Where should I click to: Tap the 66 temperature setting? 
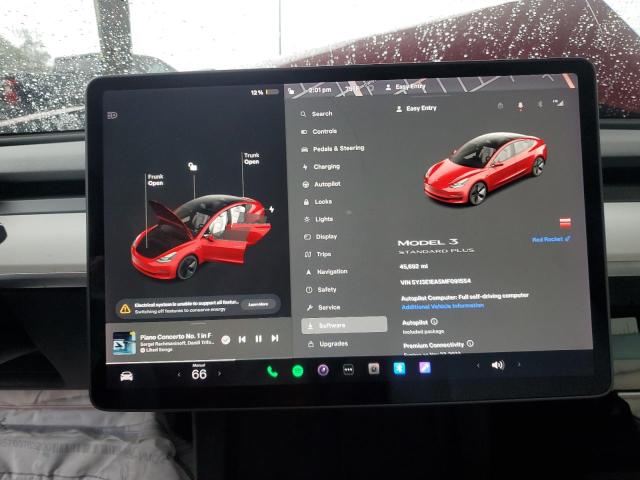pyautogui.click(x=199, y=374)
